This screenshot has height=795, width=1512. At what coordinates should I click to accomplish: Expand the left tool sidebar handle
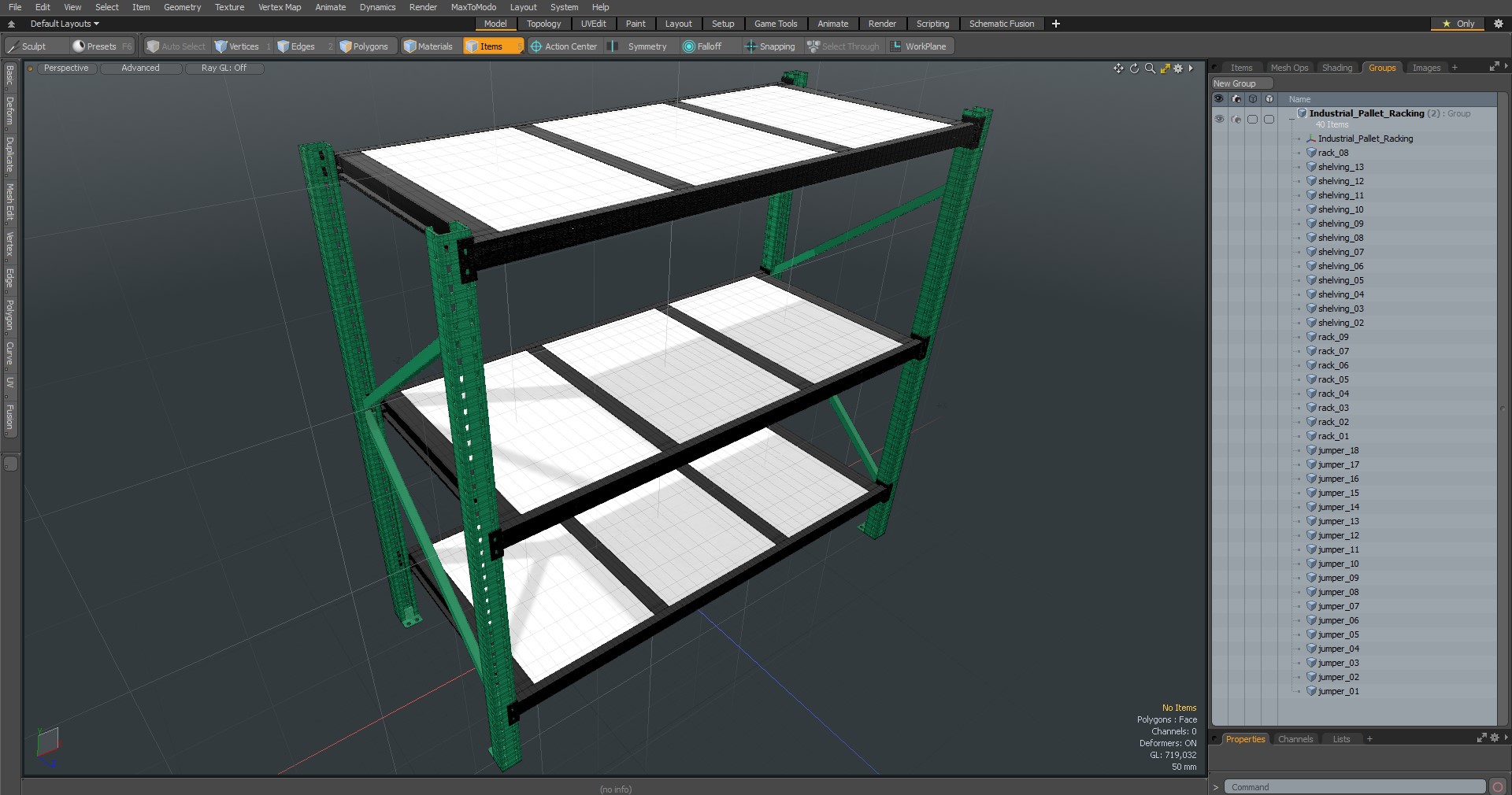(10, 464)
